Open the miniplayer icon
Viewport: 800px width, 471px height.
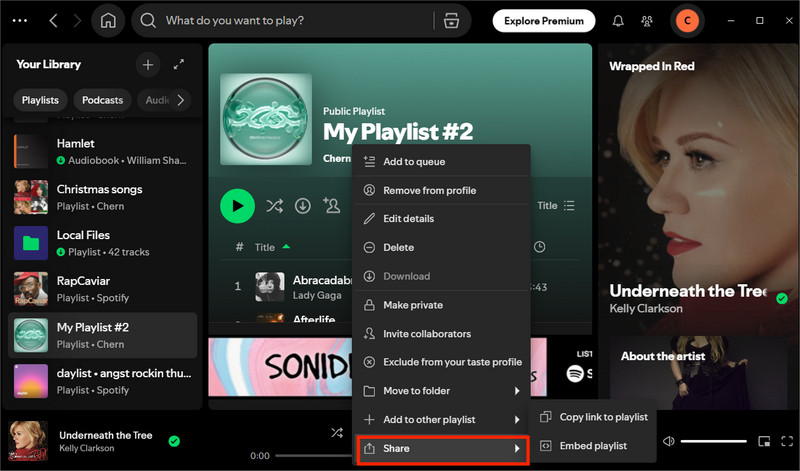pos(764,441)
